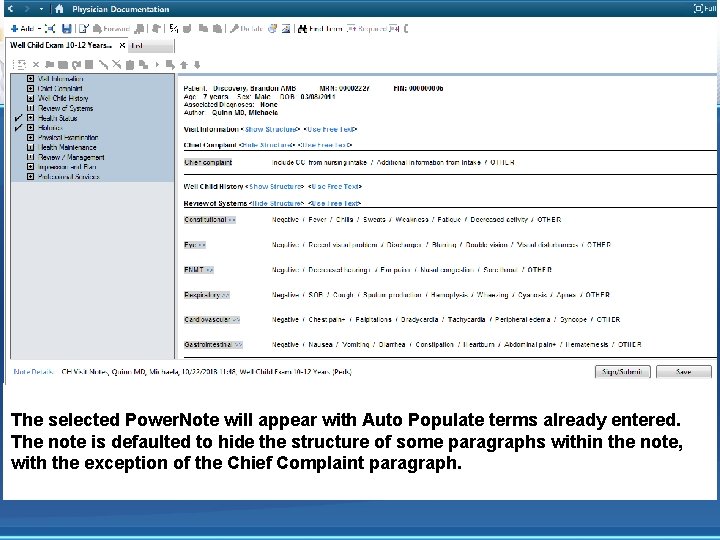Select 'Include CC from nursing intake' term
Screen dimensions: 720x540
pos(319,163)
